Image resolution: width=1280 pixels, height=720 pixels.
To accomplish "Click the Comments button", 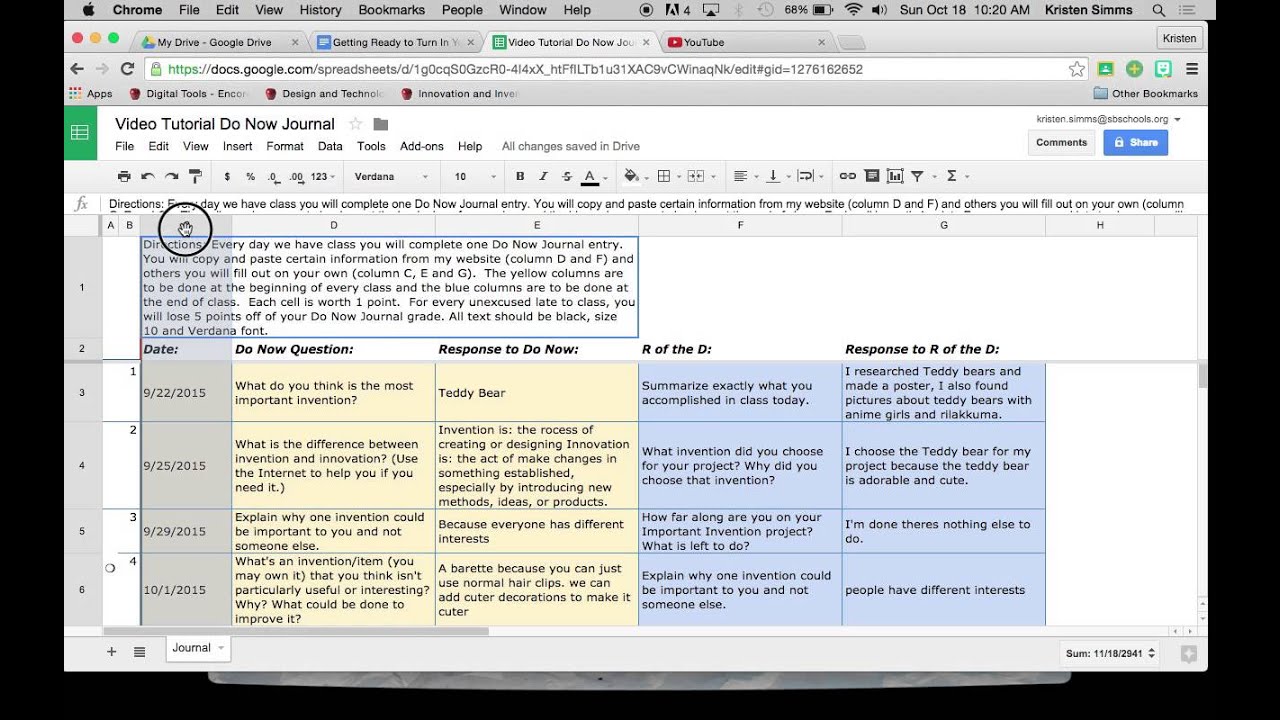I will (1061, 143).
